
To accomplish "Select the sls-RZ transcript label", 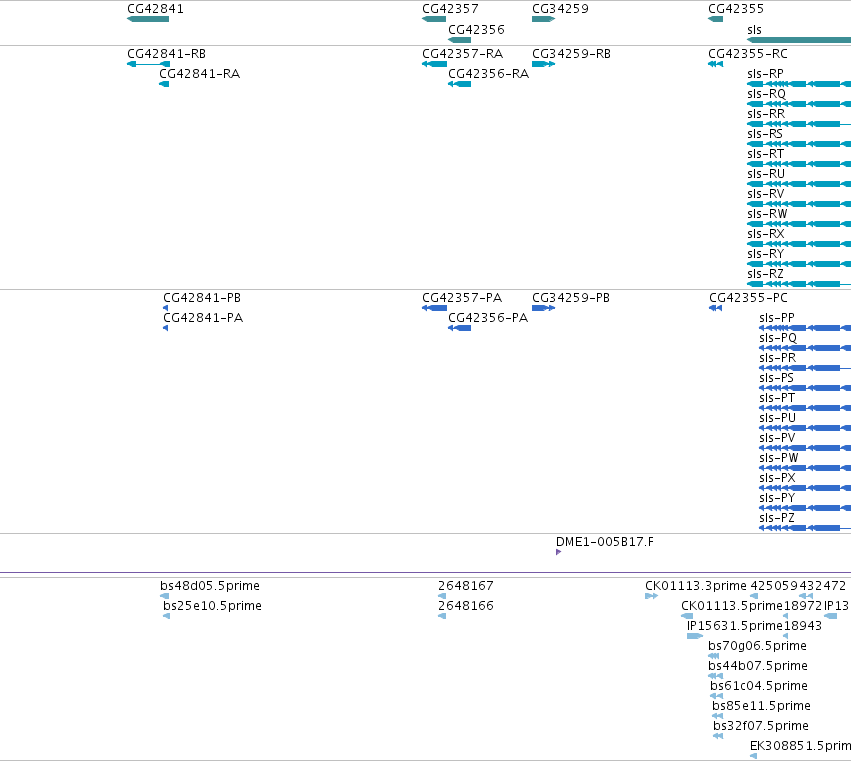I will point(765,274).
